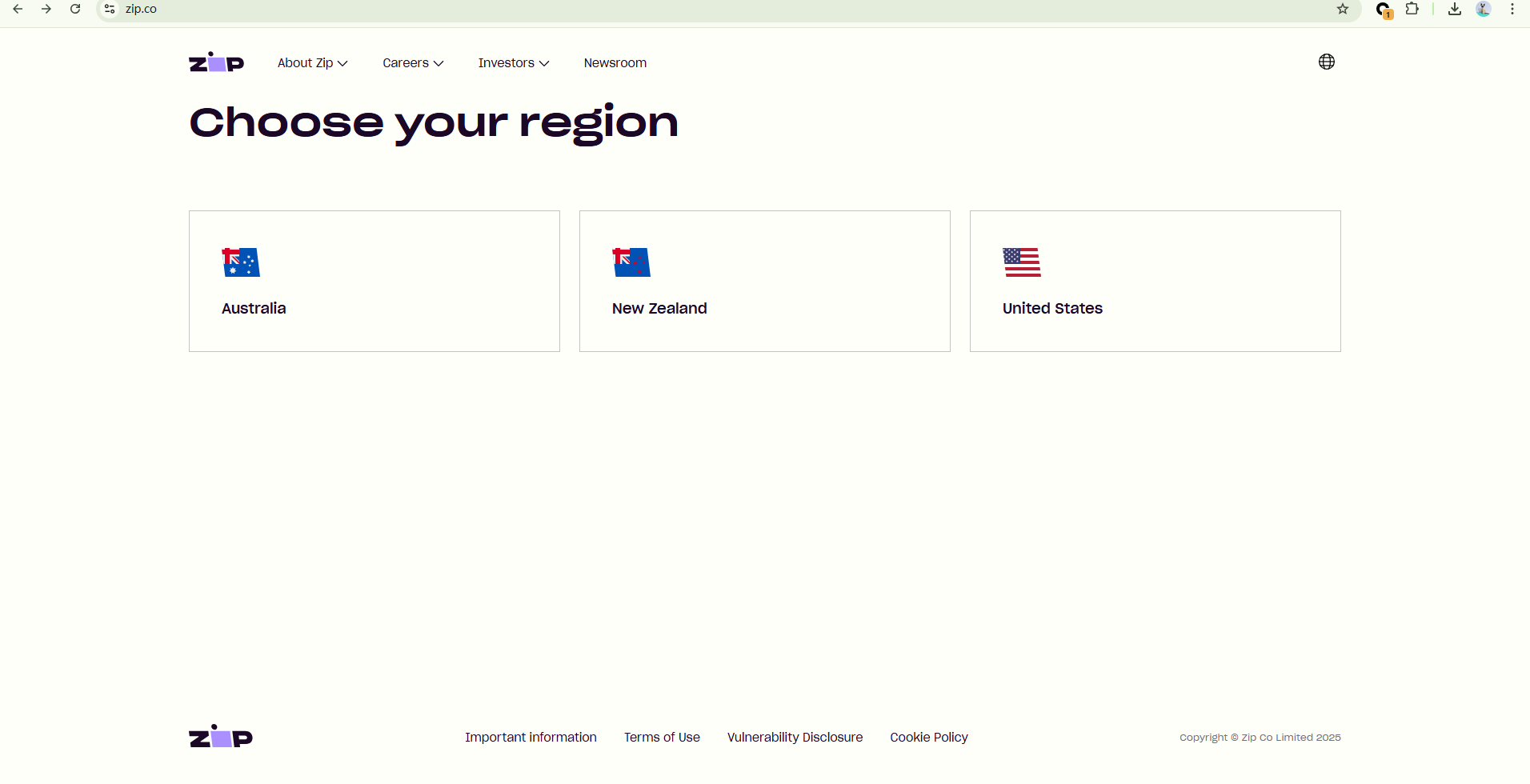Click the Zip logo in the header

click(216, 62)
